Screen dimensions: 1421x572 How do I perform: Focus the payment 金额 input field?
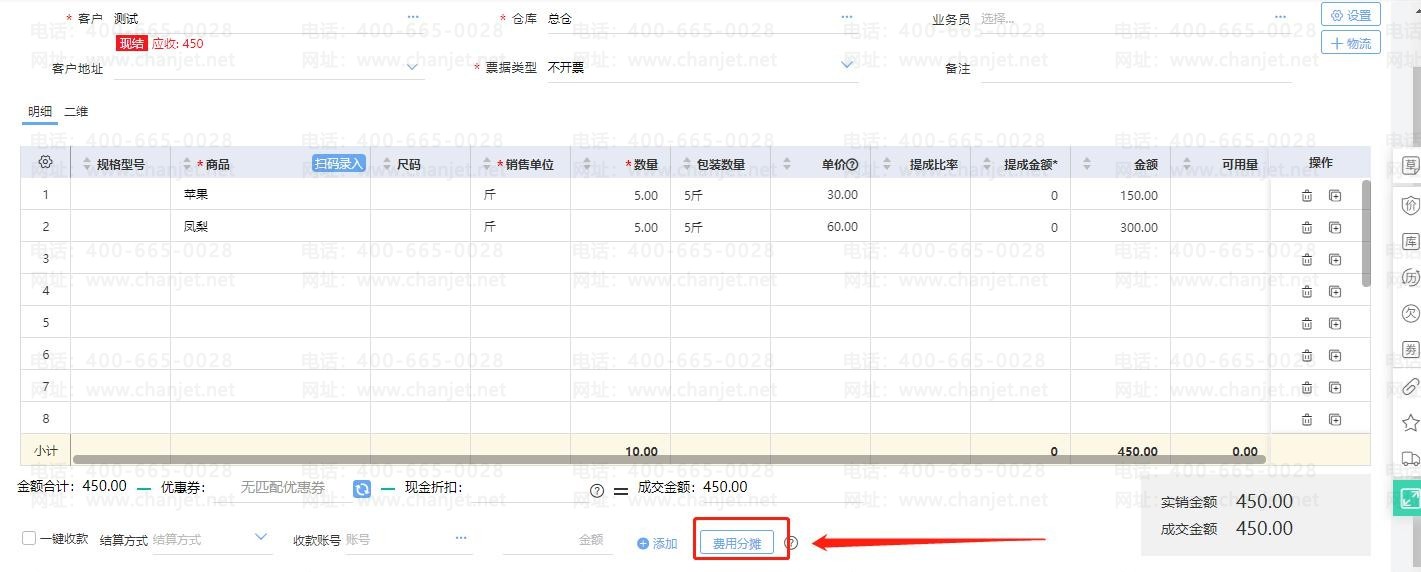pos(557,540)
